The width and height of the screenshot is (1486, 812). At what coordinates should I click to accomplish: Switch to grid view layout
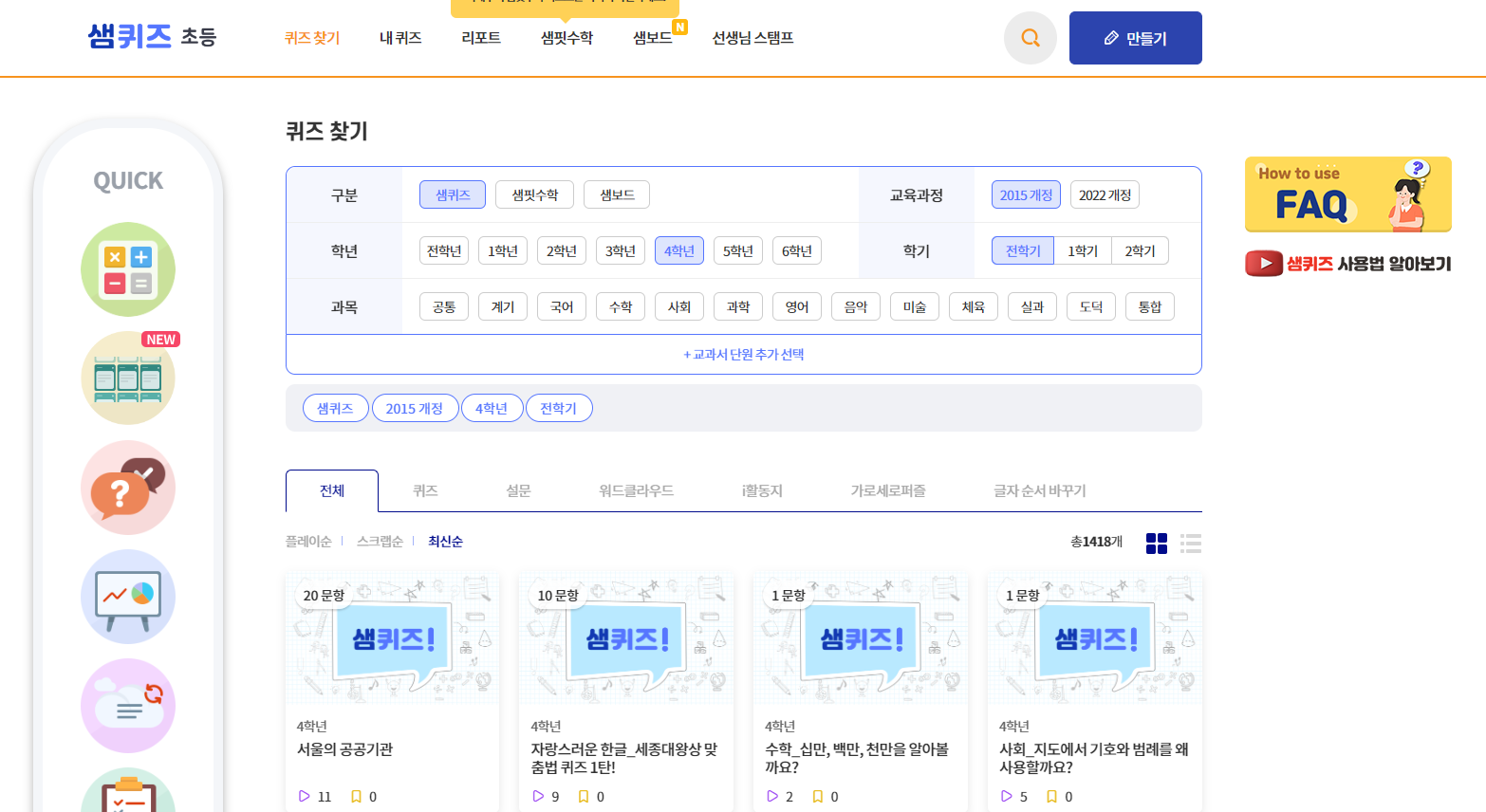(1156, 543)
